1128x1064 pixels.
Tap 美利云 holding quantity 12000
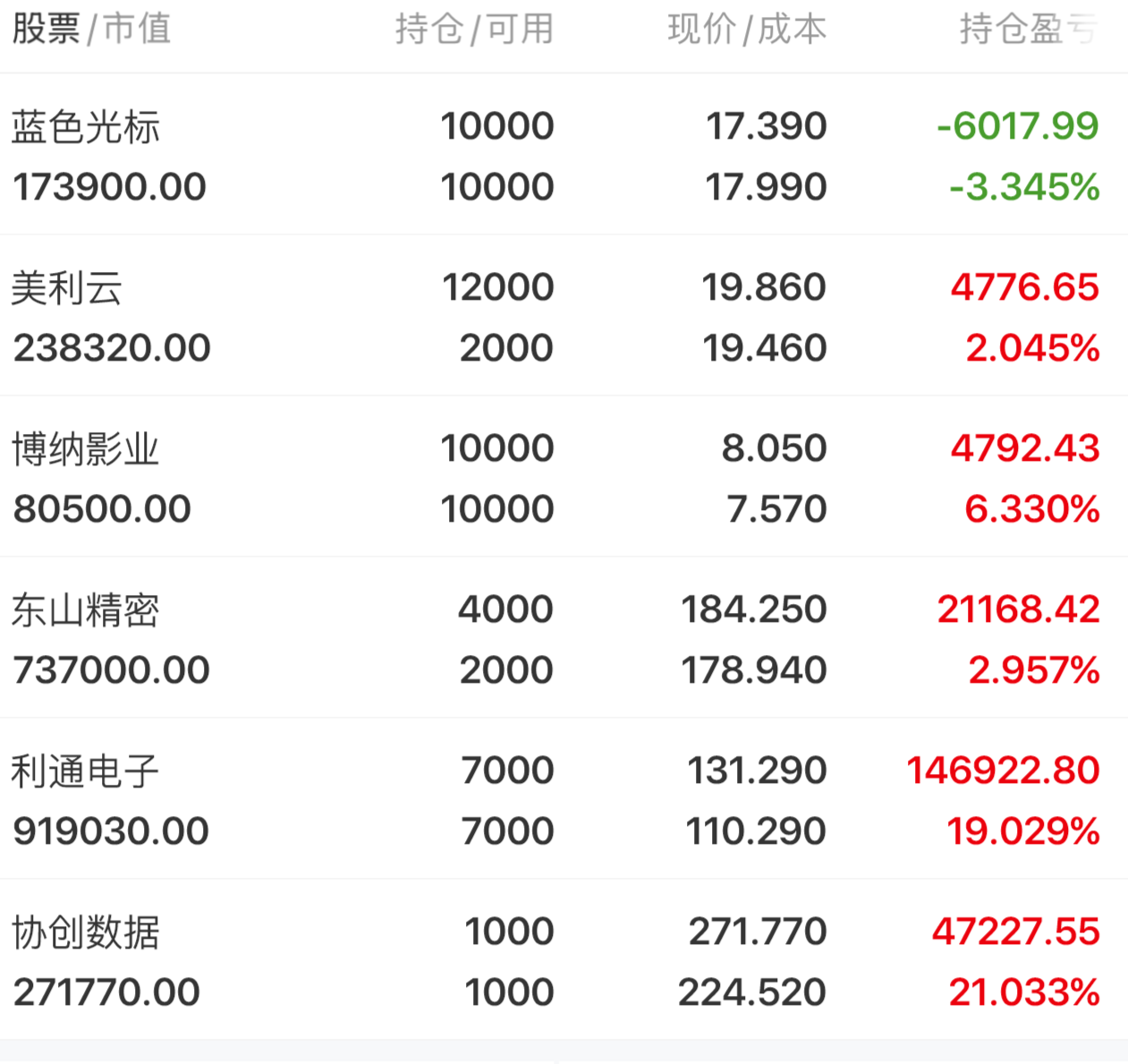pyautogui.click(x=497, y=287)
